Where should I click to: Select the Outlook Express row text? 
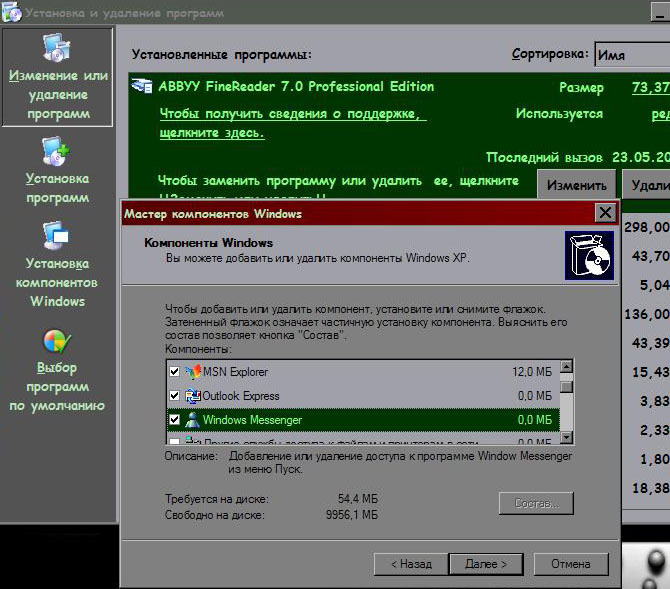240,396
